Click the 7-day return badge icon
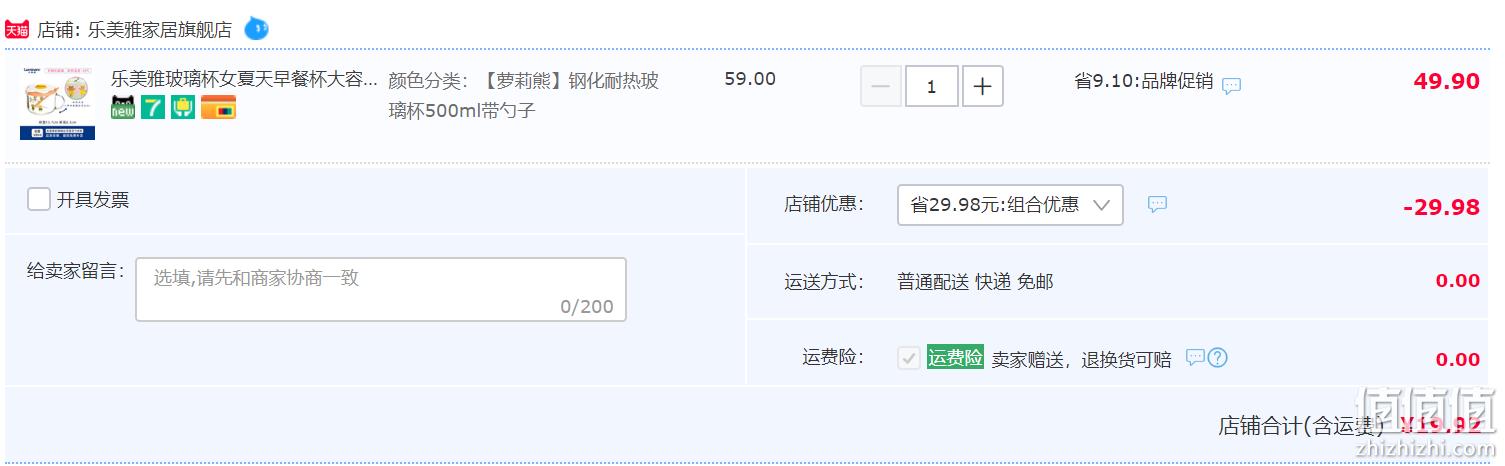 (153, 108)
